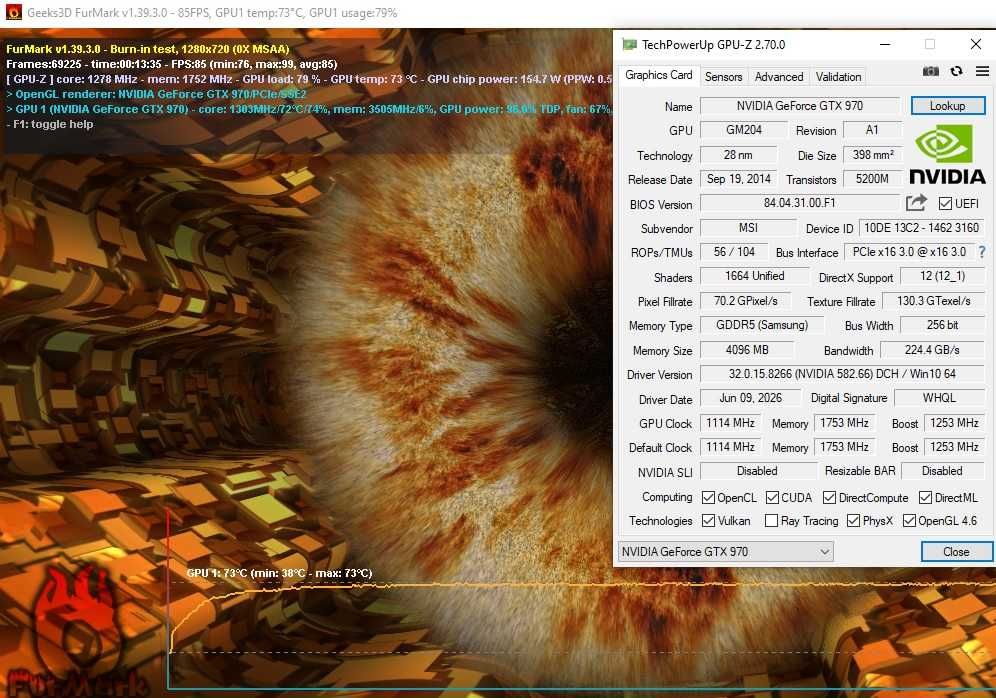This screenshot has height=698, width=996.
Task: Click the Device ID value 10DE 13C2 - 1462 3160
Action: click(x=922, y=227)
